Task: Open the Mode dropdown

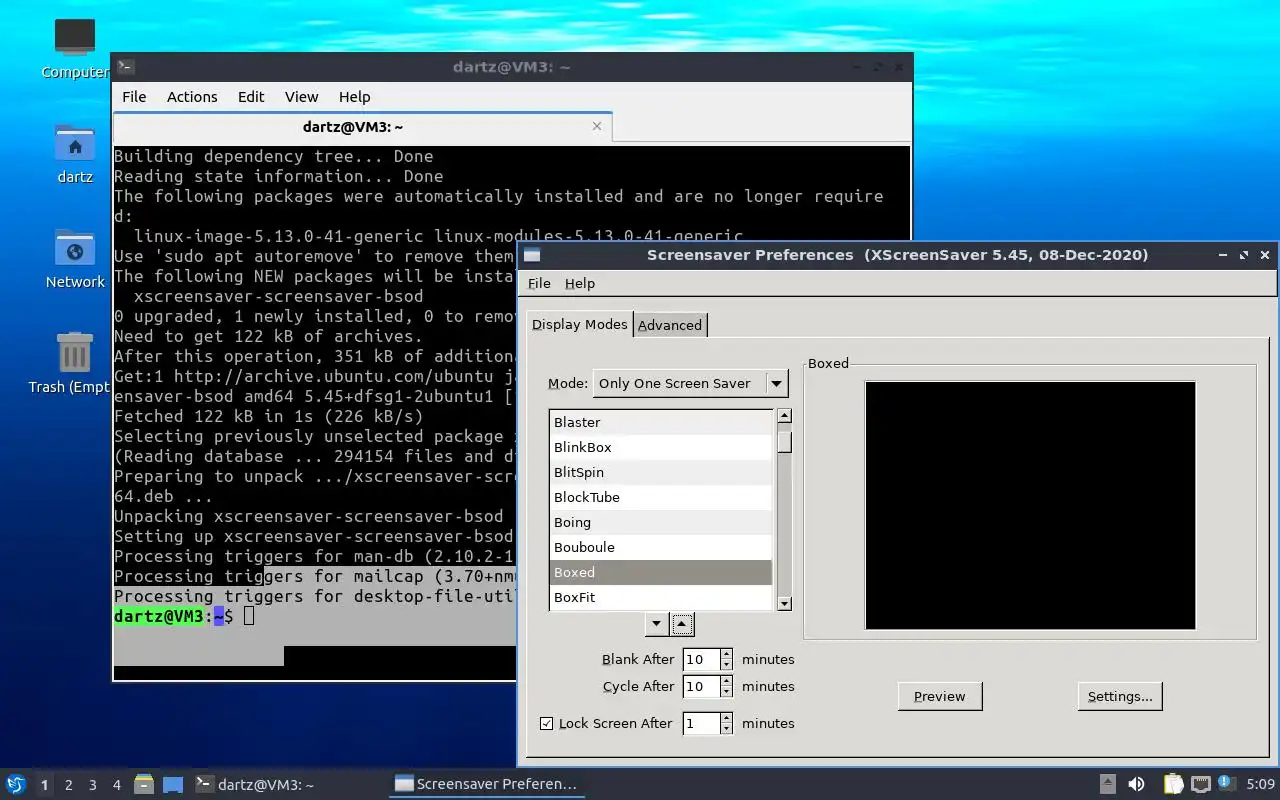Action: pos(690,383)
